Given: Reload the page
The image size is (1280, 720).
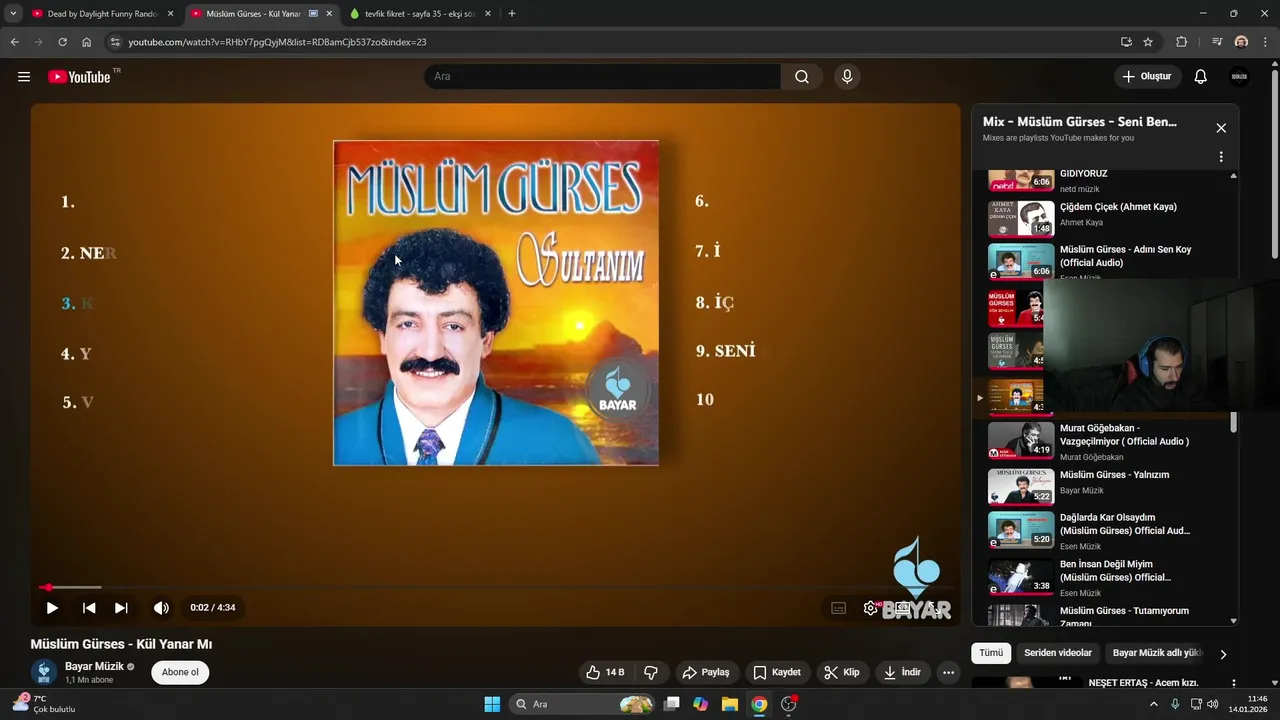Looking at the screenshot, I should tap(62, 42).
